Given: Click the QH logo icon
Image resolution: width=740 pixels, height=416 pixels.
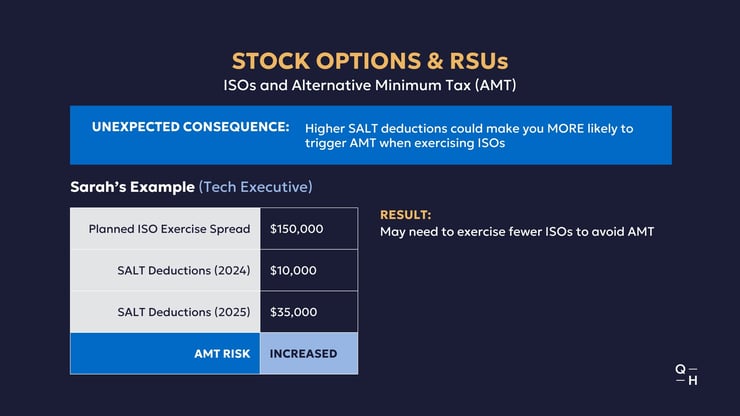Looking at the screenshot, I should pyautogui.click(x=687, y=374).
